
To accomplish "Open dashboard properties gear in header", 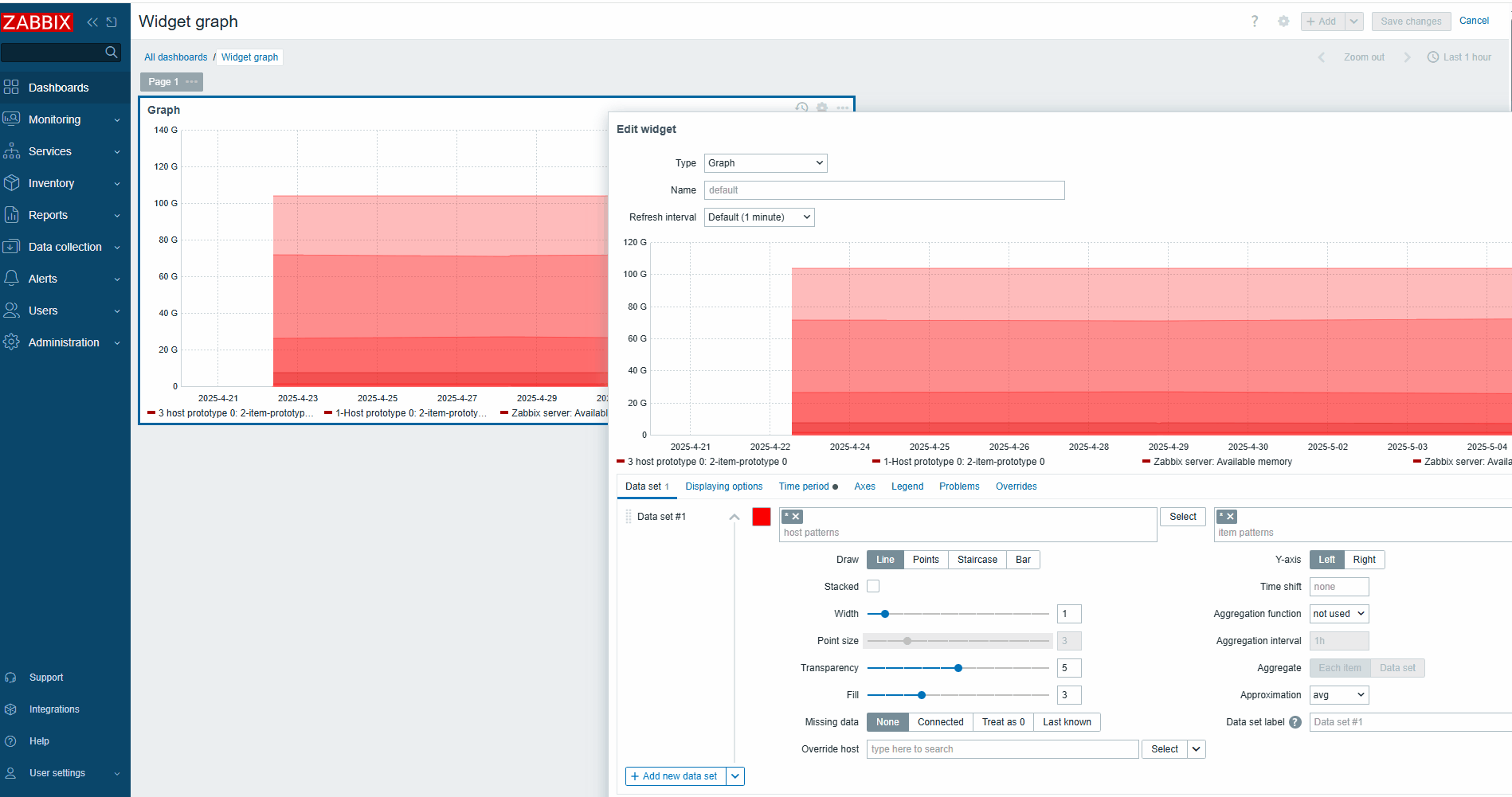I will click(1283, 21).
